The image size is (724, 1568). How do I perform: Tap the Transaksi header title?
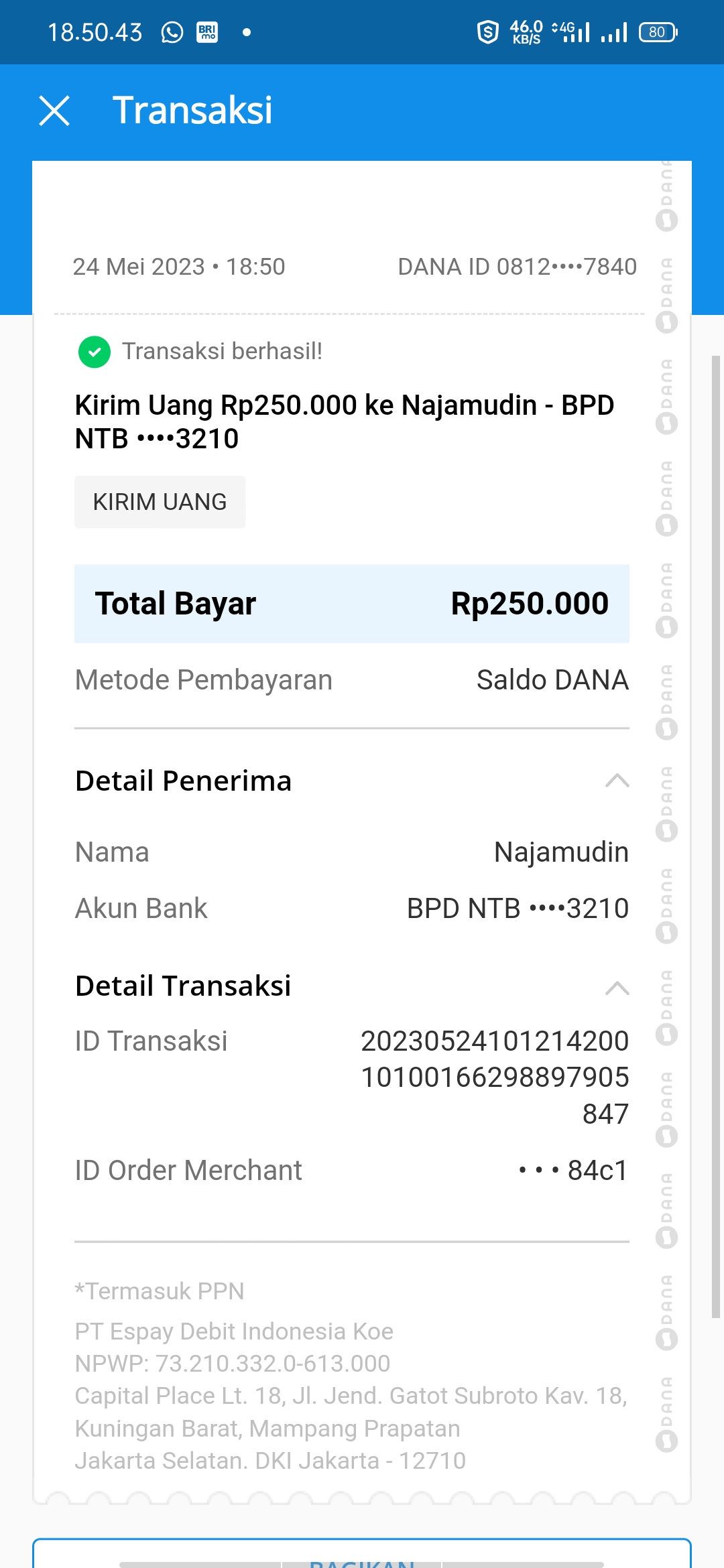click(192, 111)
